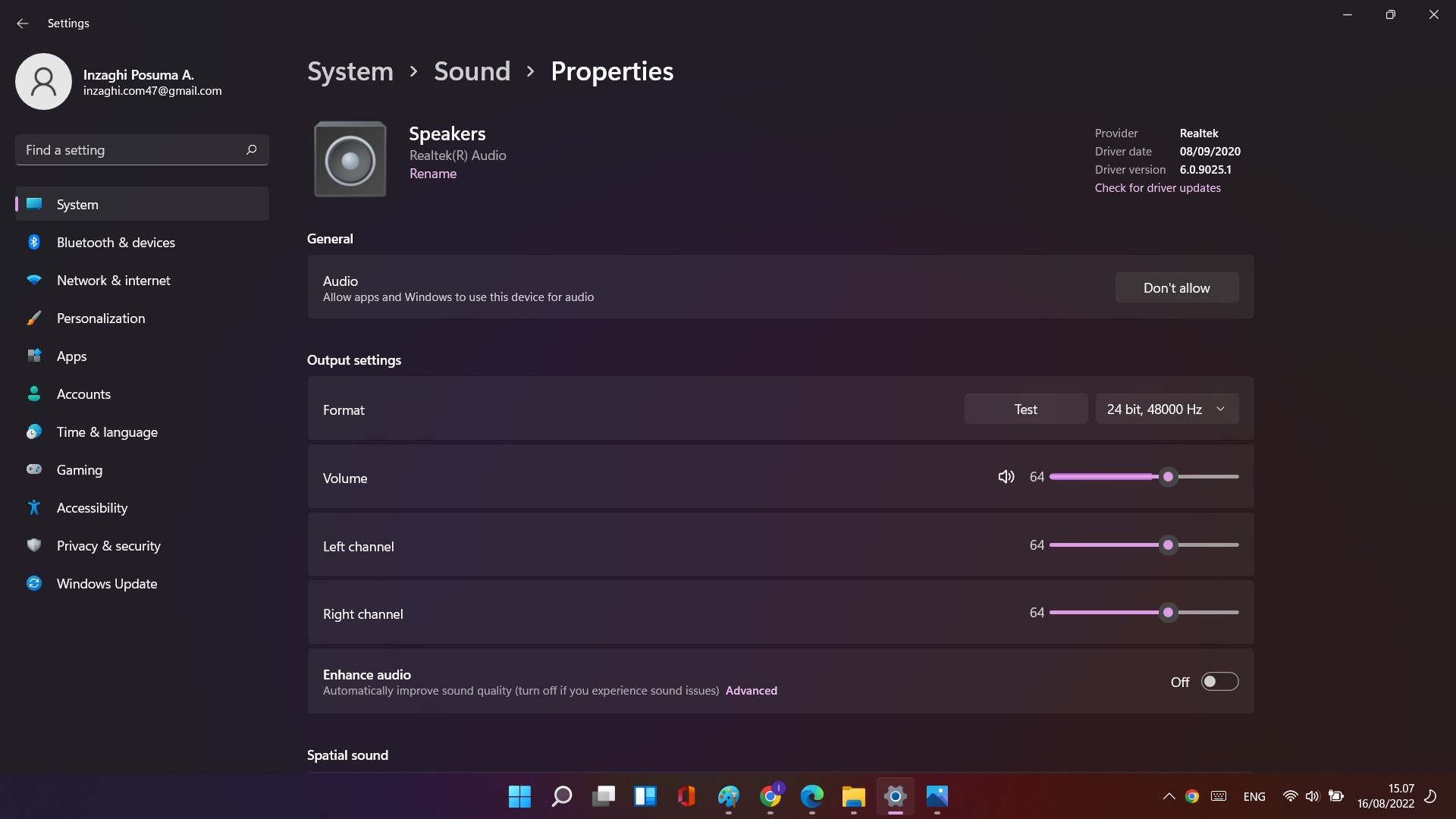Click the Windows Update sync icon

point(34,583)
